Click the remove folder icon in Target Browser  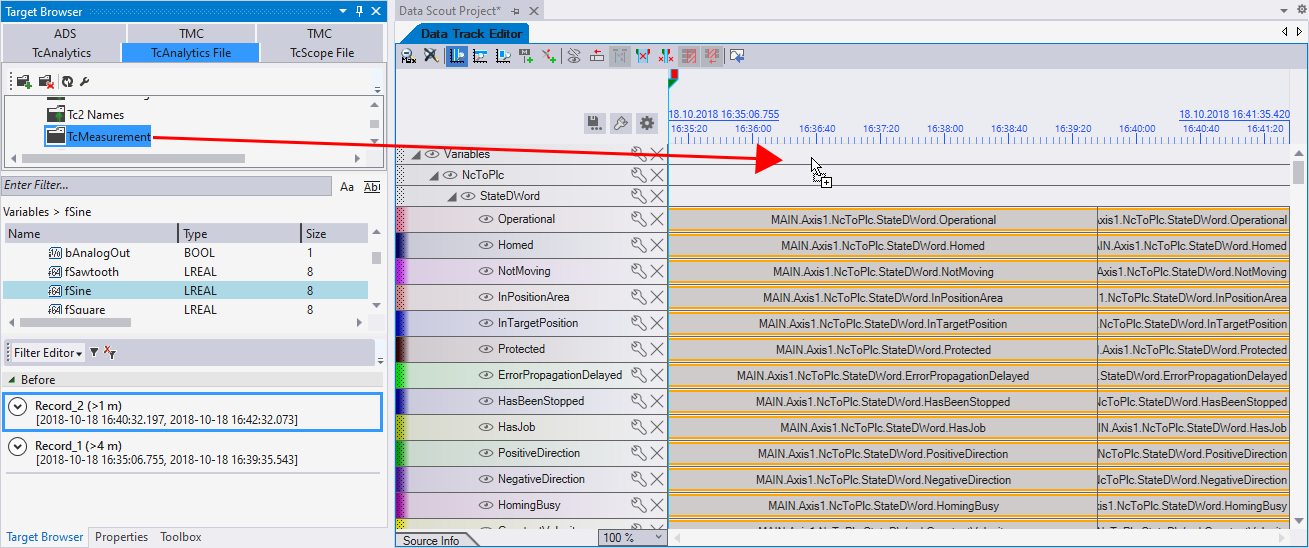click(x=45, y=81)
